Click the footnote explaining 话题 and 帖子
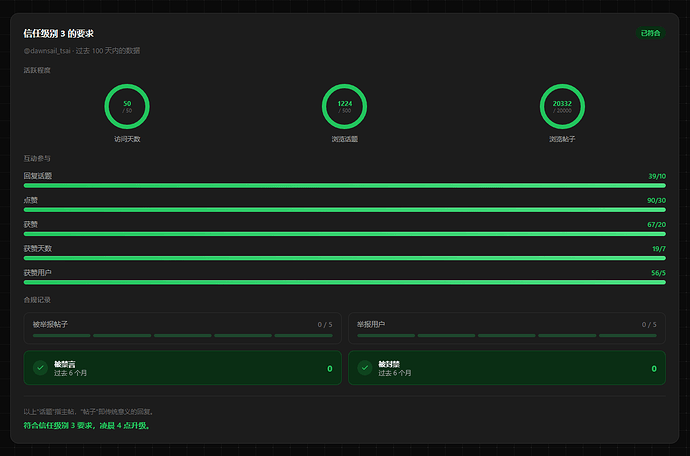 click(x=88, y=412)
